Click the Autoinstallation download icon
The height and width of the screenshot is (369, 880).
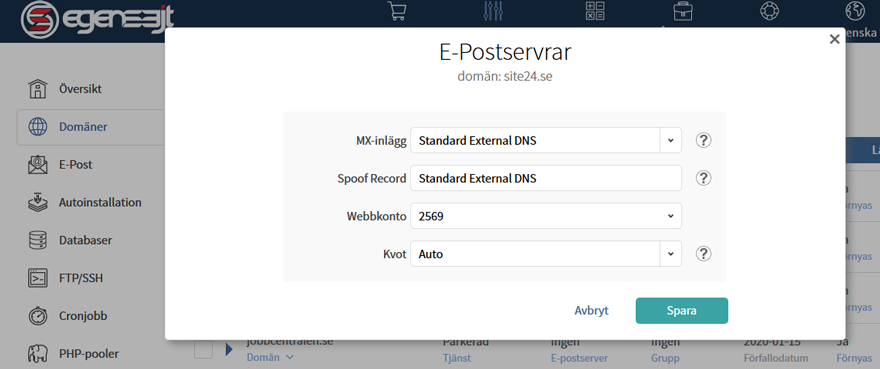click(38, 203)
